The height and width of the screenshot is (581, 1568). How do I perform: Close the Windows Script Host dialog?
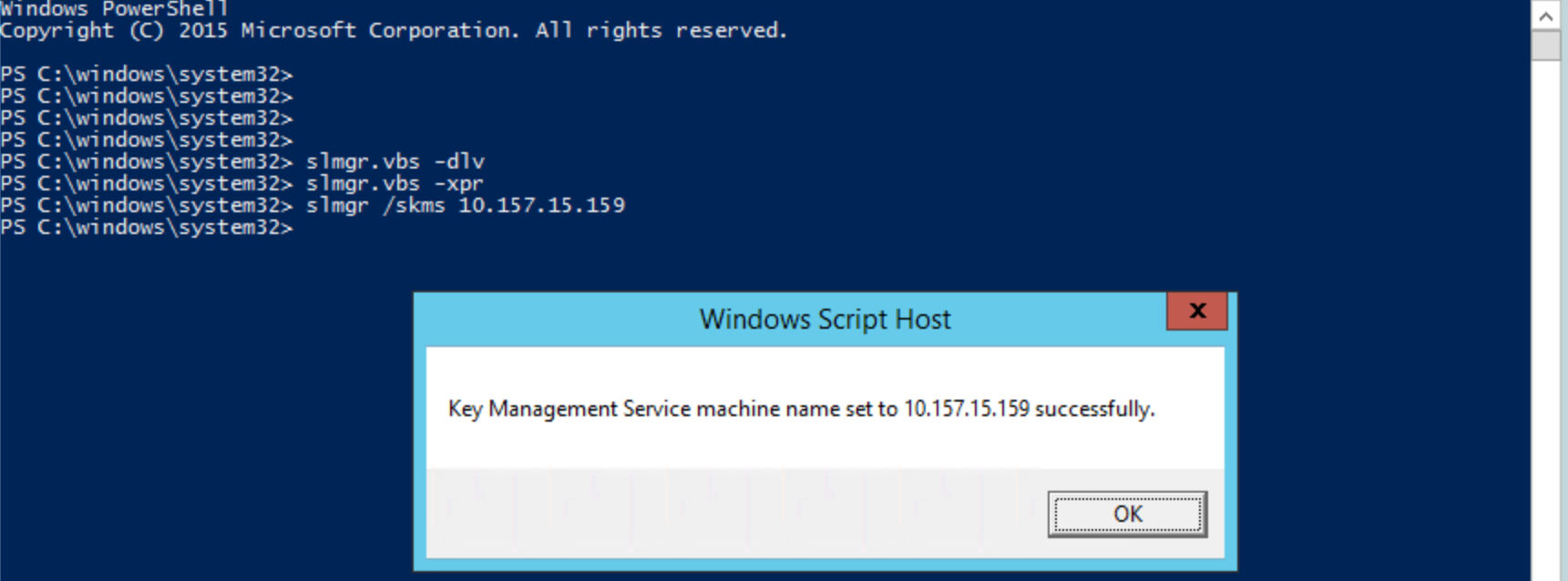coord(1197,311)
